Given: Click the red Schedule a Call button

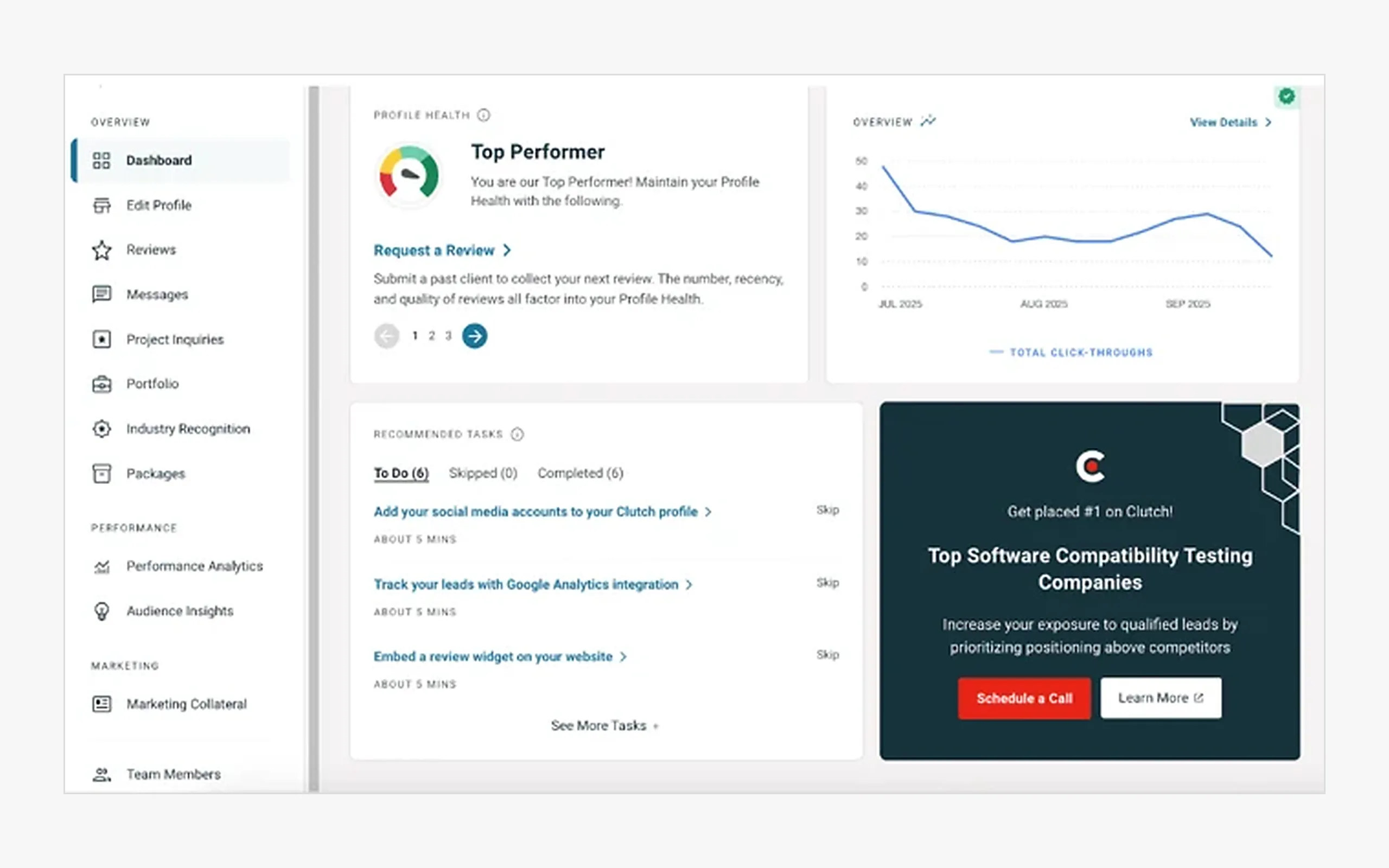Looking at the screenshot, I should (x=1024, y=698).
